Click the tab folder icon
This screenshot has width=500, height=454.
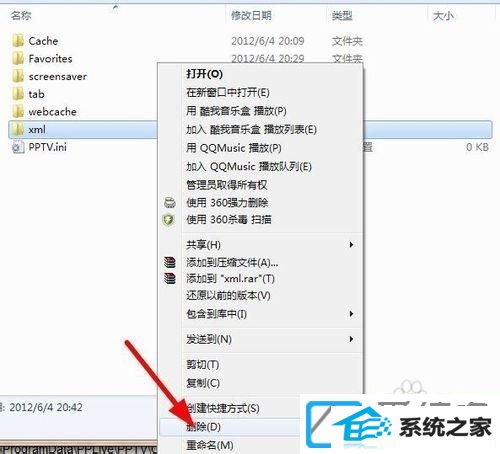pos(18,94)
